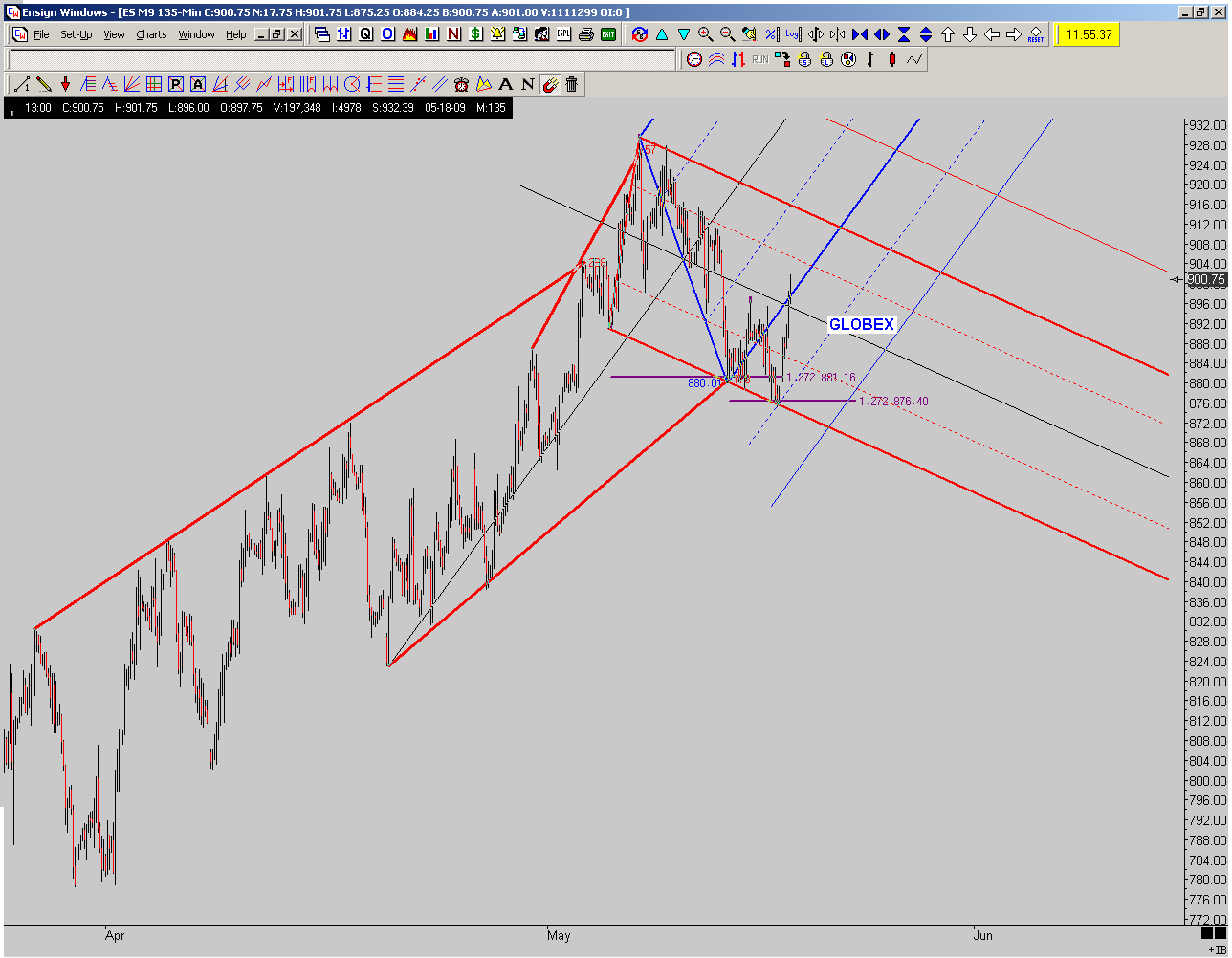
Task: Place a red down arrow marker
Action: pyautogui.click(x=65, y=84)
